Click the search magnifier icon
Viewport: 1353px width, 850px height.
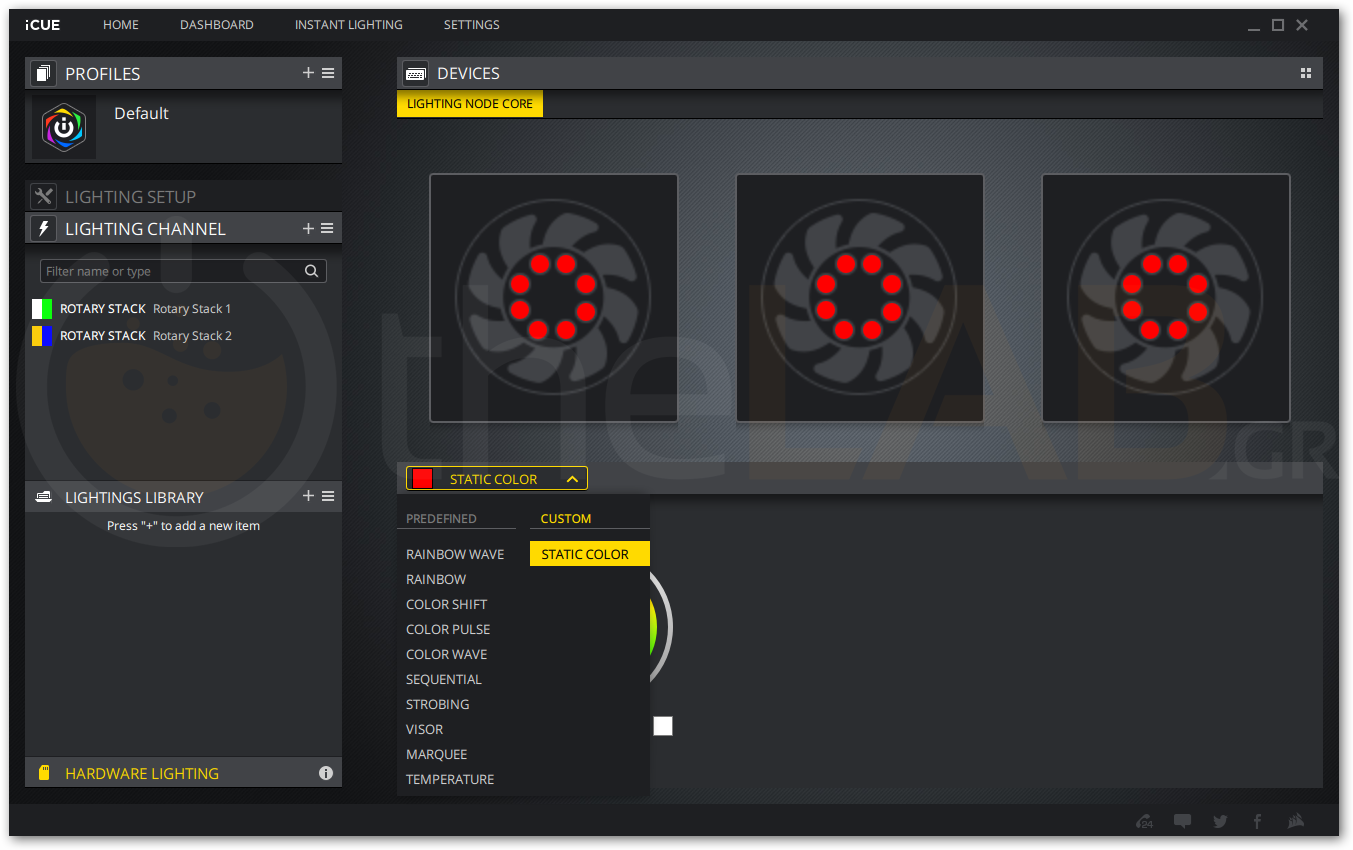(x=312, y=271)
